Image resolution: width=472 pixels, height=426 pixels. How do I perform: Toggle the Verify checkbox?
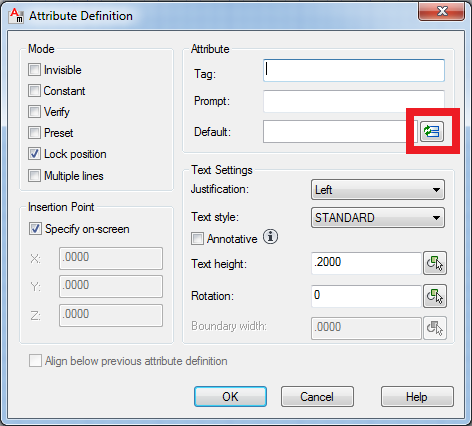tap(34, 112)
